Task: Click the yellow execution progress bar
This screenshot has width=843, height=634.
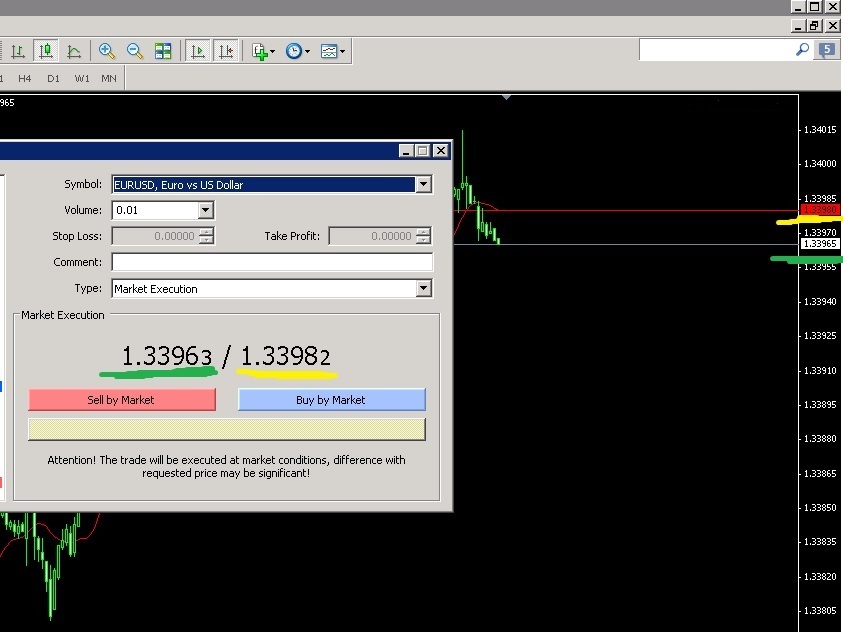Action: pos(227,429)
